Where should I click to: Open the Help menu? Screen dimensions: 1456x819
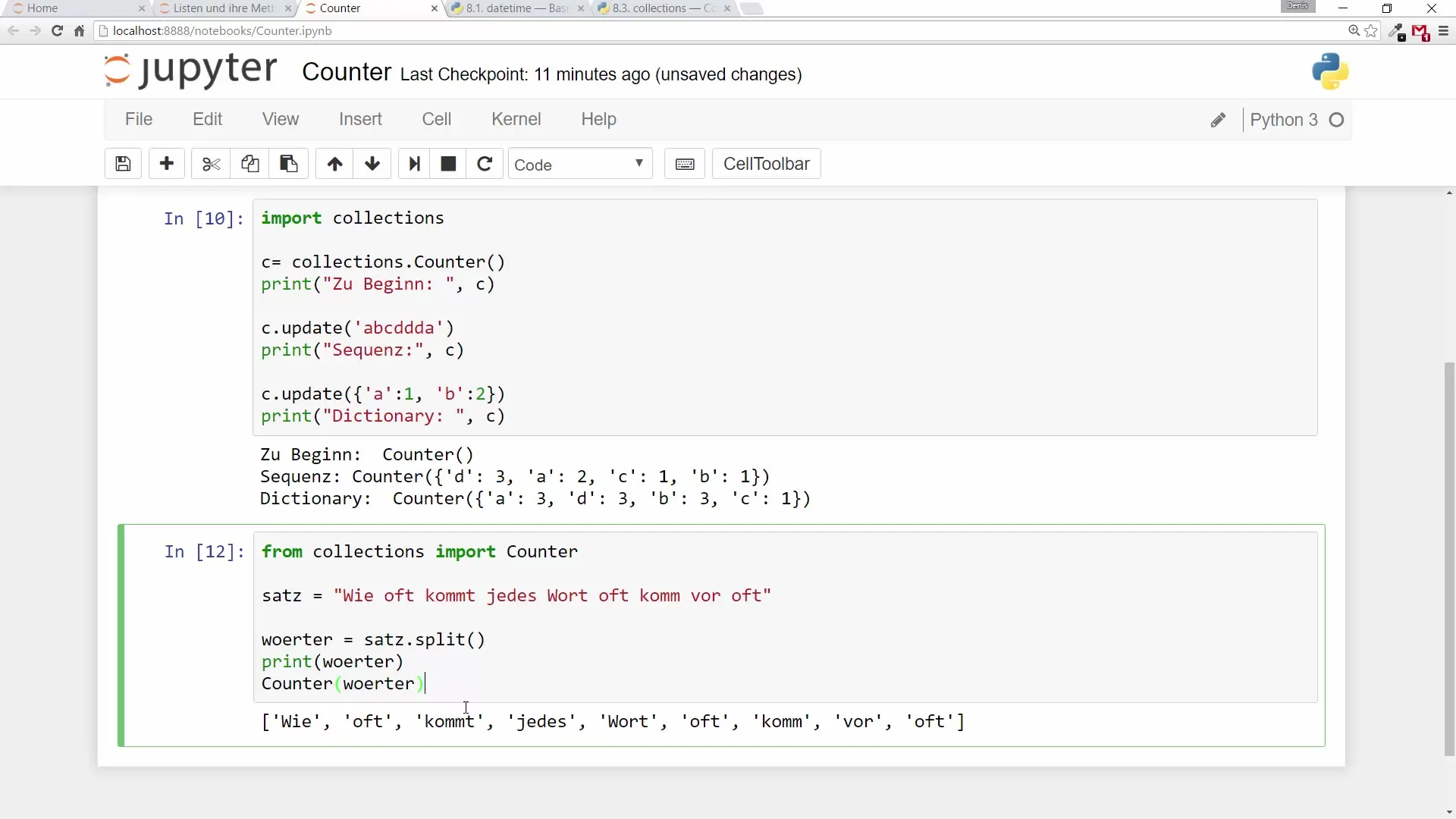click(598, 119)
